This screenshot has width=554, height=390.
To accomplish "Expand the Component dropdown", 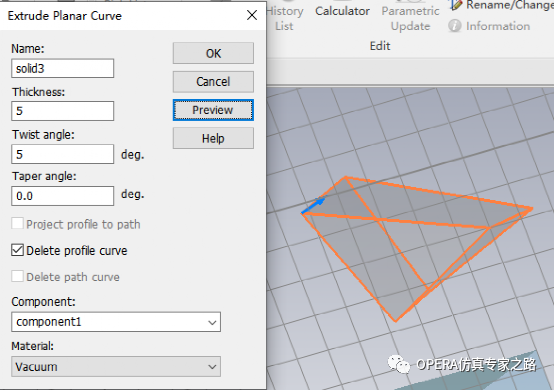I will coord(116,322).
